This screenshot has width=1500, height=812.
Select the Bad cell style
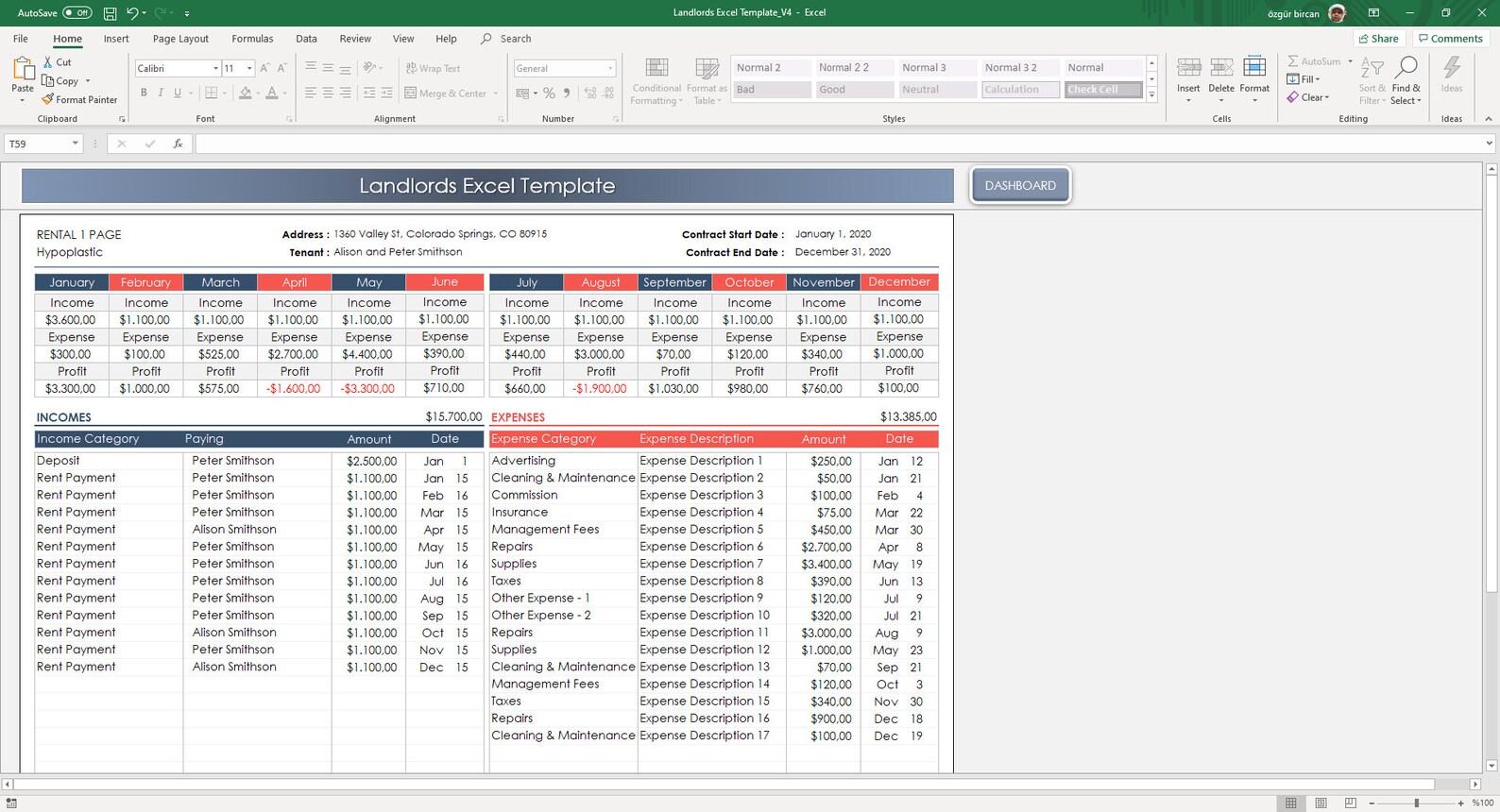pyautogui.click(x=772, y=90)
